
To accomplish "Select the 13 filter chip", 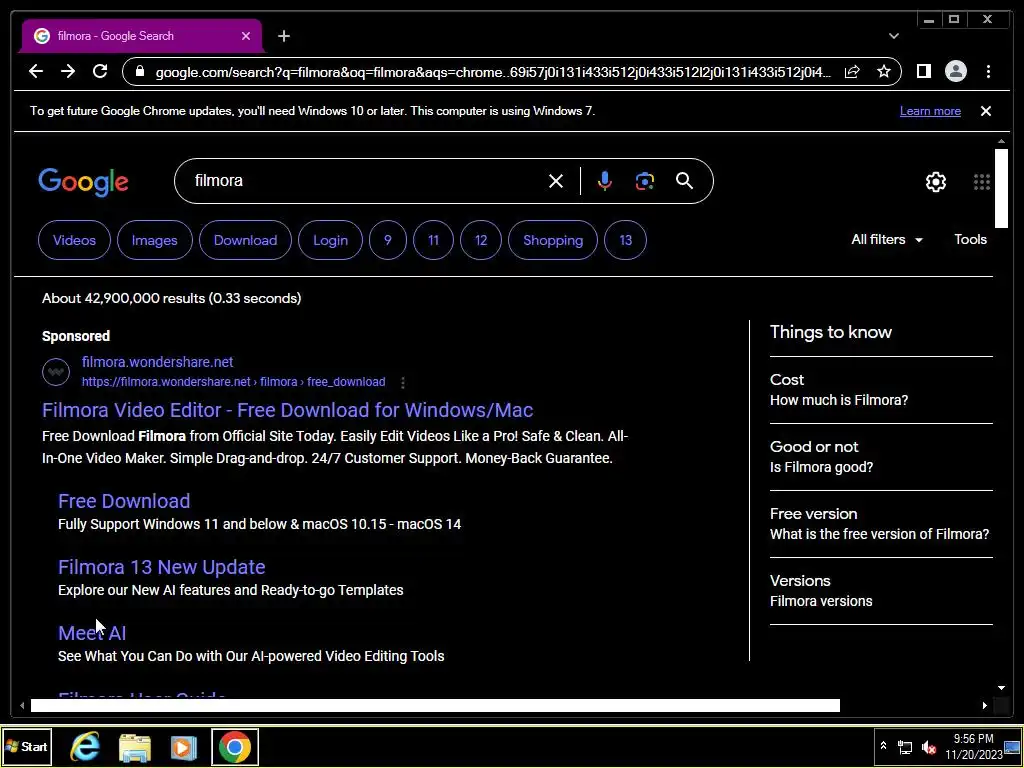I will (626, 240).
